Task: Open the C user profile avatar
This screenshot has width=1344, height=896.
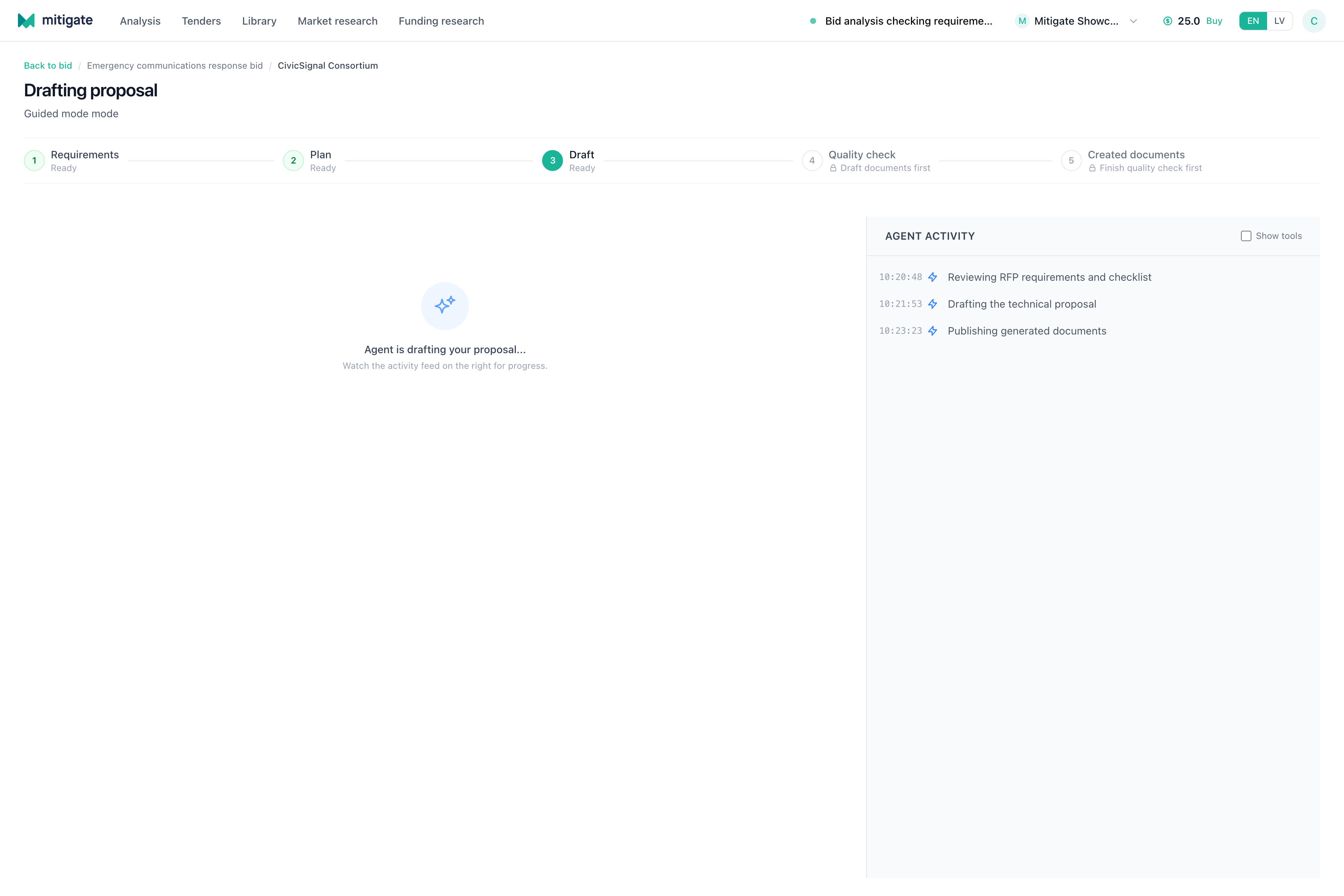Action: point(1314,21)
